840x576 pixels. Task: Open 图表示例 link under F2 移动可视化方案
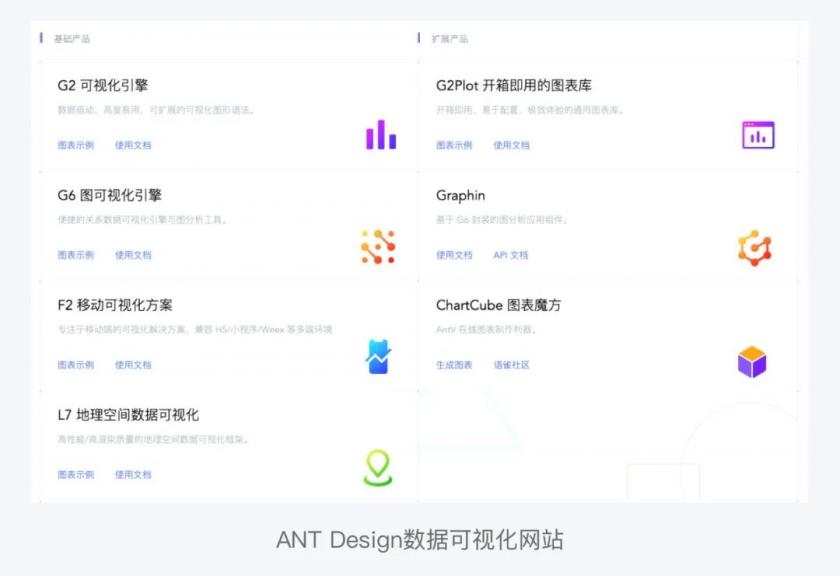coord(76,365)
